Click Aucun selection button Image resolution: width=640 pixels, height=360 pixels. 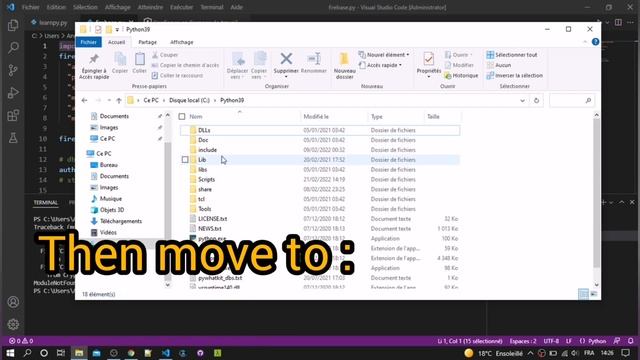(x=499, y=65)
